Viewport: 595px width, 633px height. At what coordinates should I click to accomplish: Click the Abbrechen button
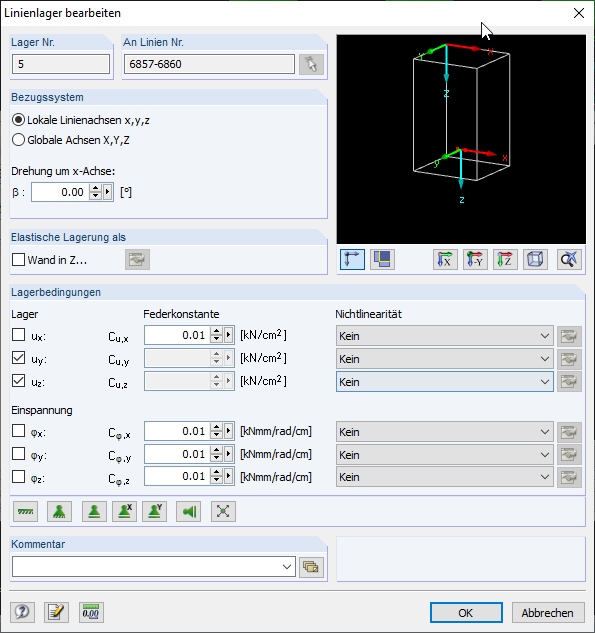548,613
